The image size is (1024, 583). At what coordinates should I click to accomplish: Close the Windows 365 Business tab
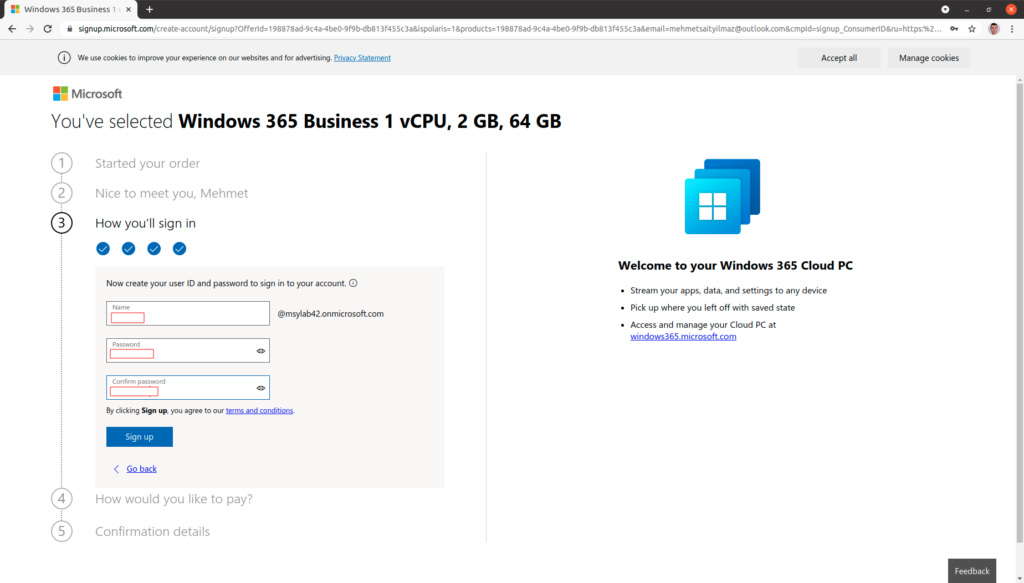[129, 9]
